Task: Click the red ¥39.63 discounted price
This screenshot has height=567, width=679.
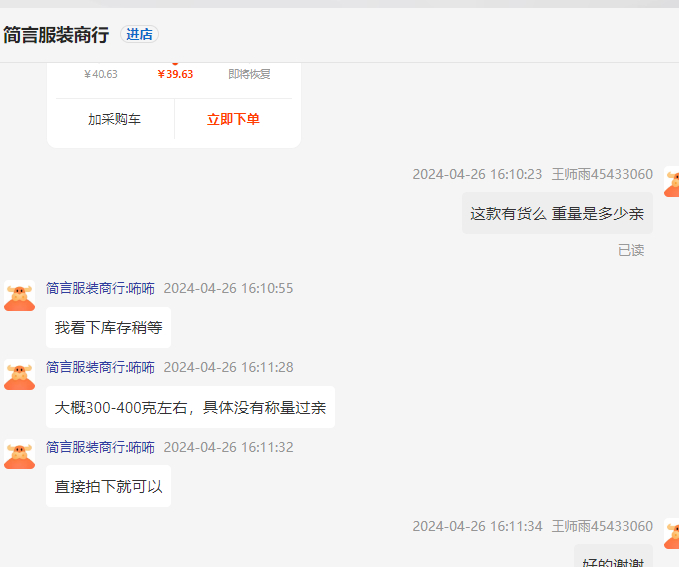Action: point(175,74)
